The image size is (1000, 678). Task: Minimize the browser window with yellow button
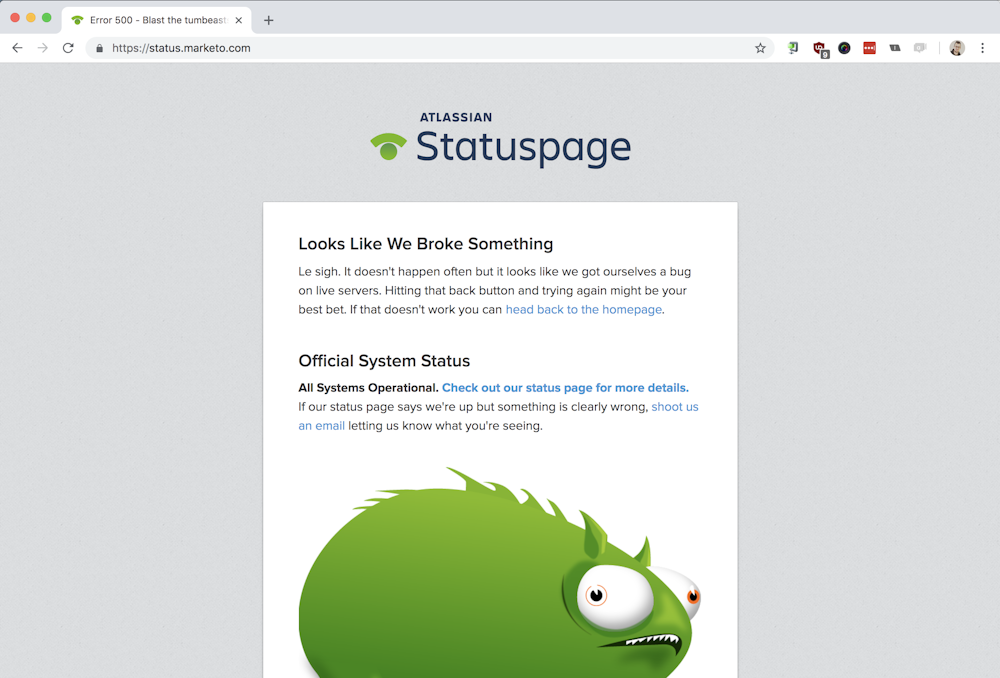point(31,18)
